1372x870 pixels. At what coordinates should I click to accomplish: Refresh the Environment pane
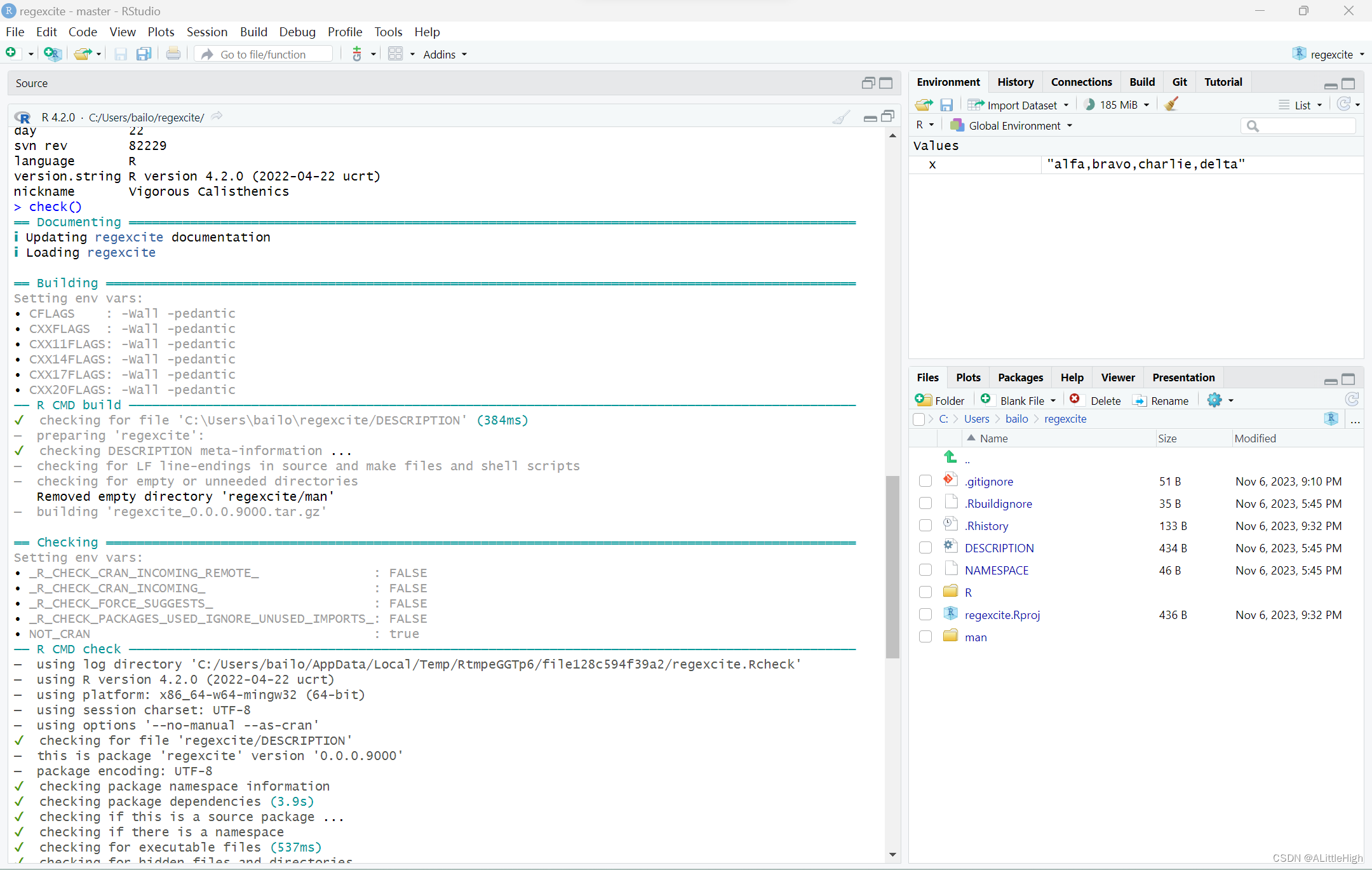coord(1343,104)
